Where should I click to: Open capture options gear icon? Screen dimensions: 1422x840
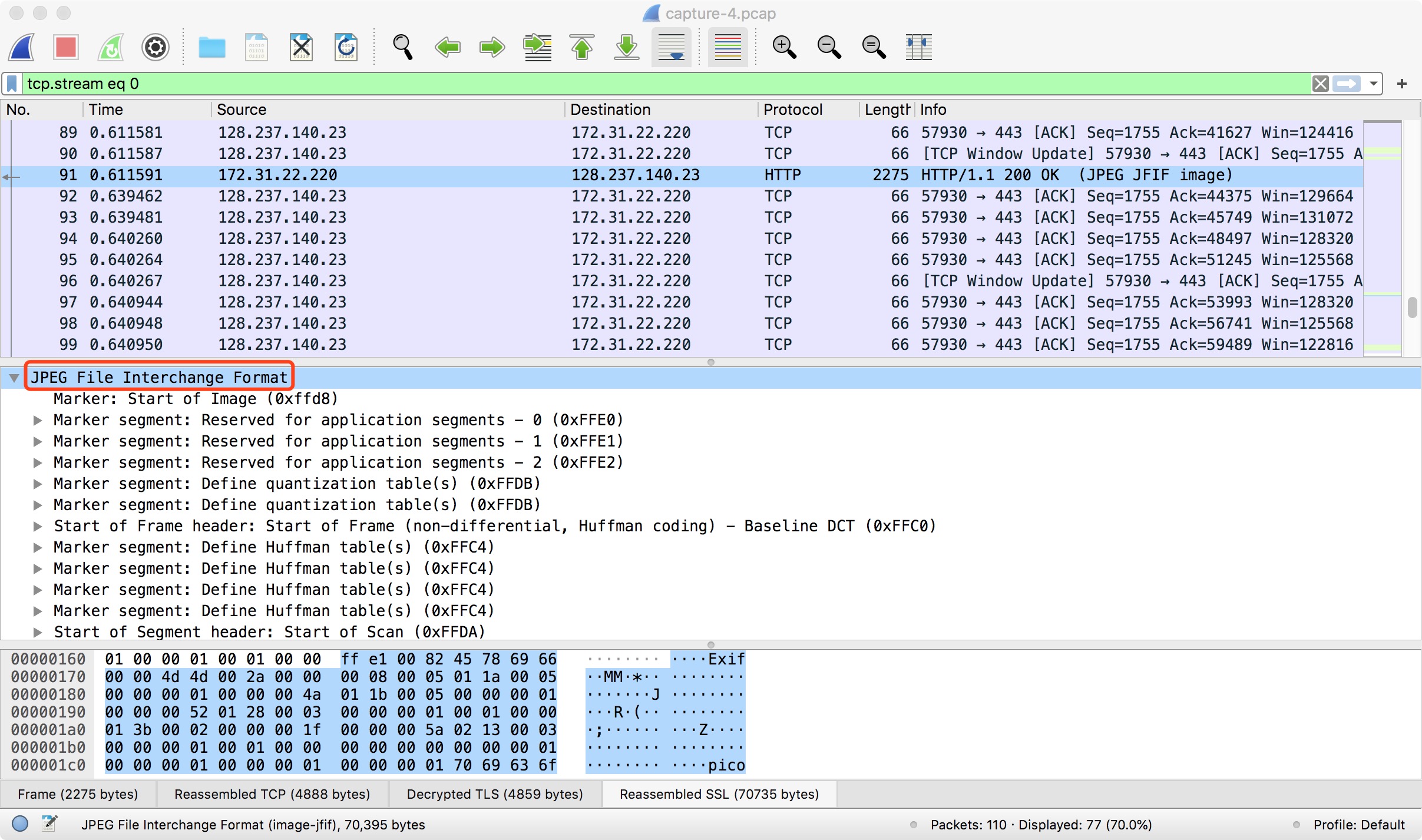(x=156, y=47)
